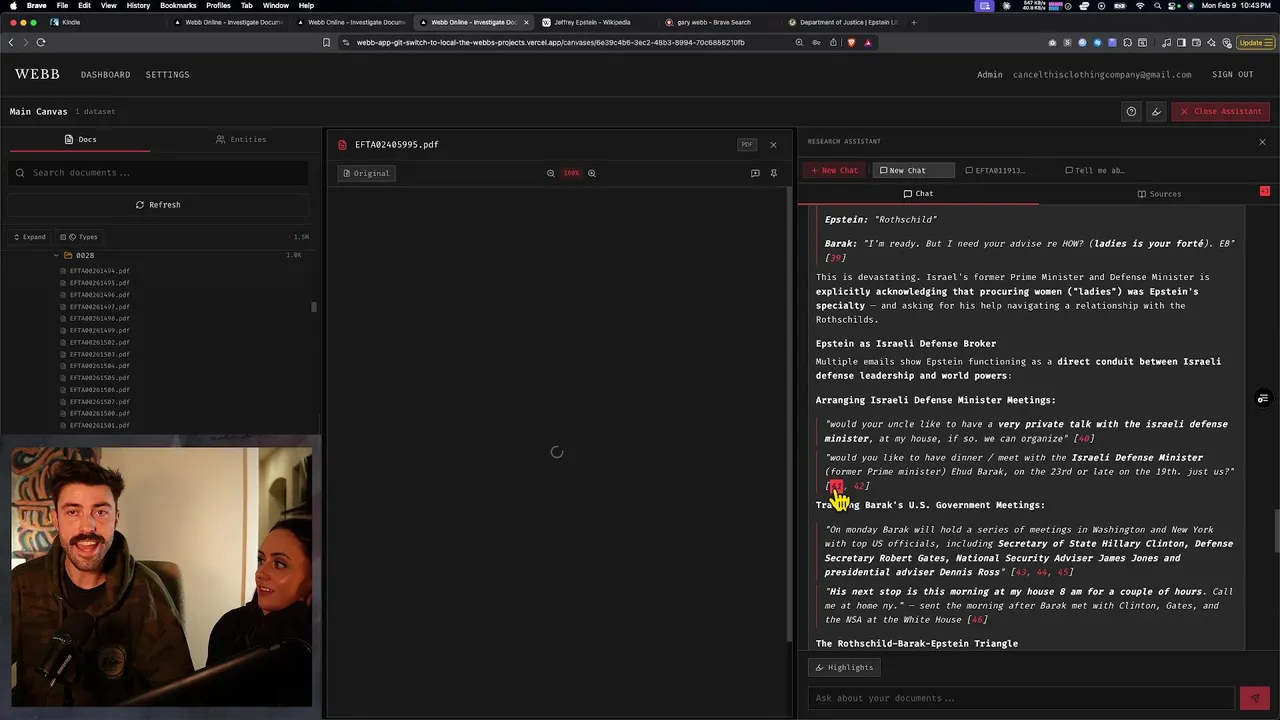Zoom in the PDF viewer
Screen dimensions: 1280x720
click(591, 173)
